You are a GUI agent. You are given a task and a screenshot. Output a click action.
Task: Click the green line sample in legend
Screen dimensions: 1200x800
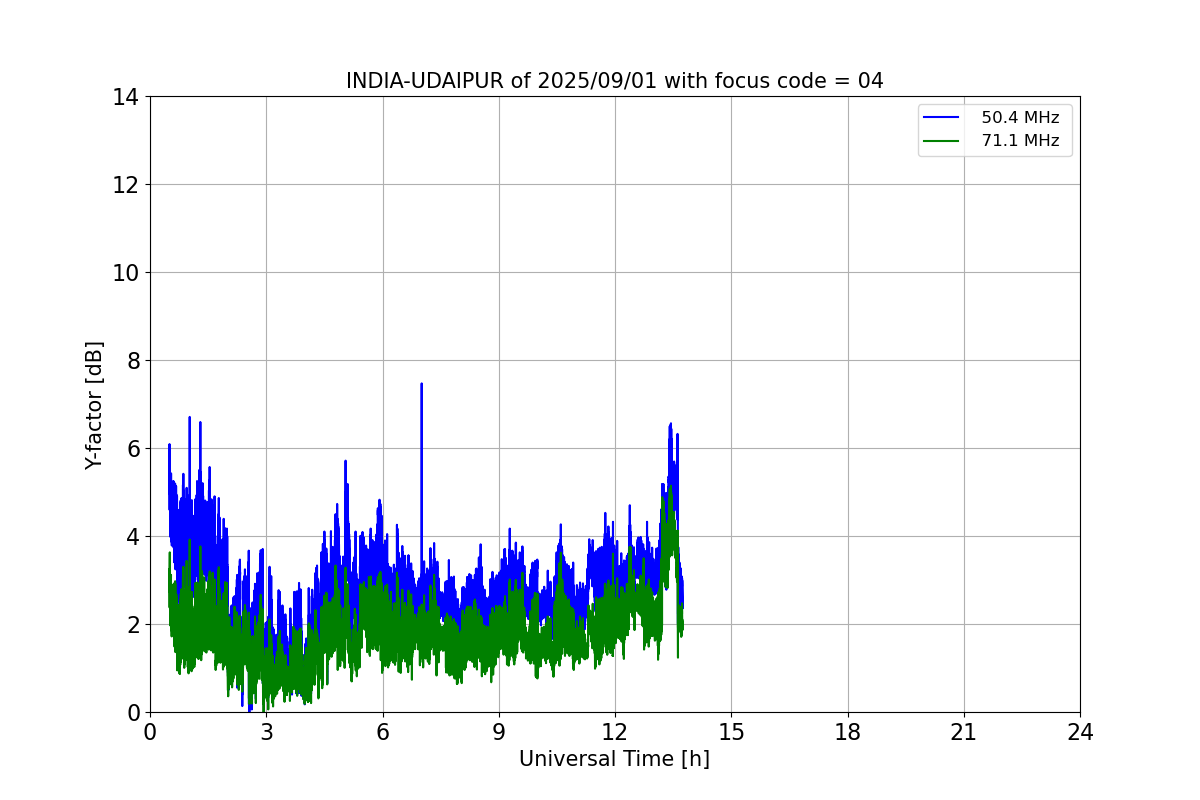coord(943,142)
